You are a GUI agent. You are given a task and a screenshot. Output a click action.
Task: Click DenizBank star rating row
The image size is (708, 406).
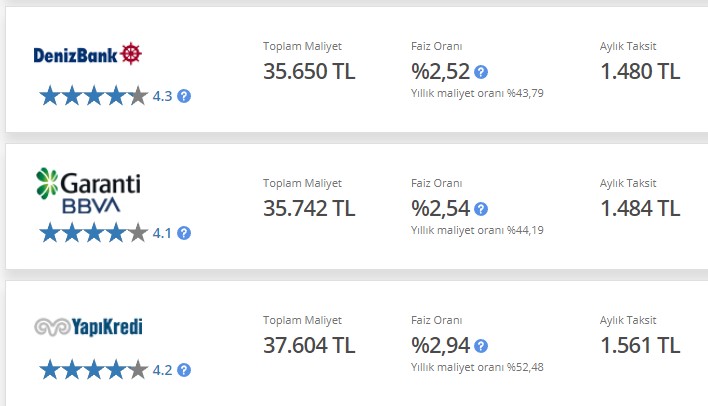pyautogui.click(x=94, y=96)
